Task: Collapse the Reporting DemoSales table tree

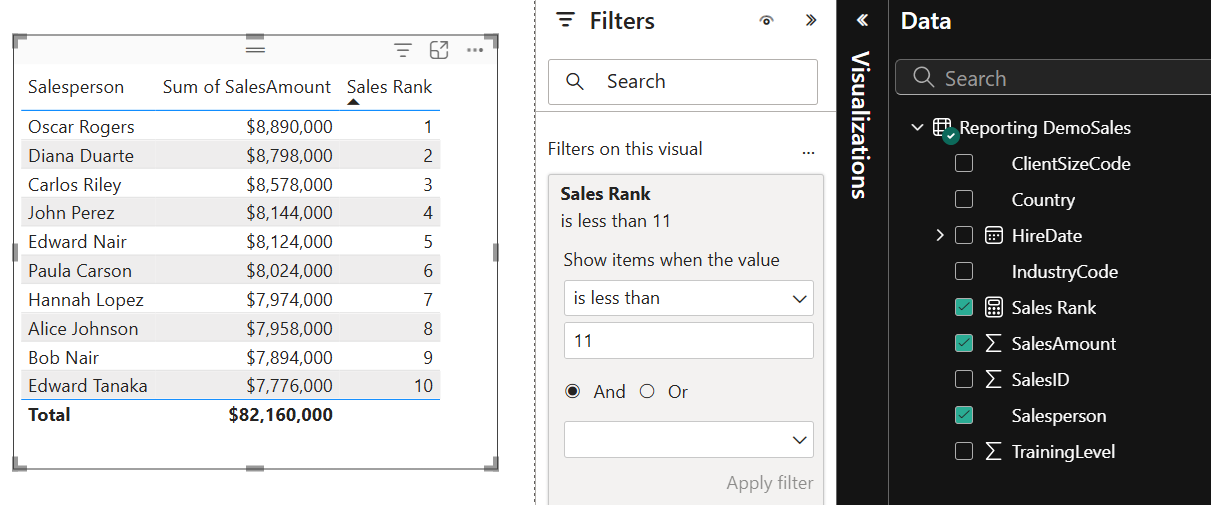Action: pos(917,128)
